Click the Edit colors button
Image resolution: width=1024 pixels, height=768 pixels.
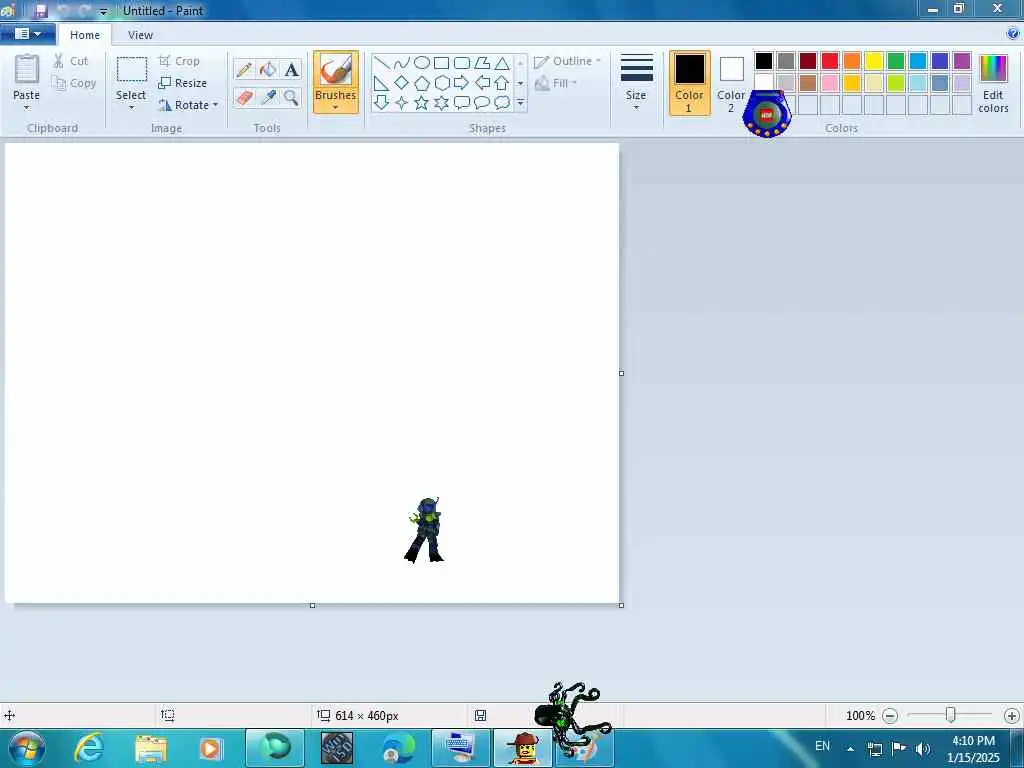(x=993, y=84)
